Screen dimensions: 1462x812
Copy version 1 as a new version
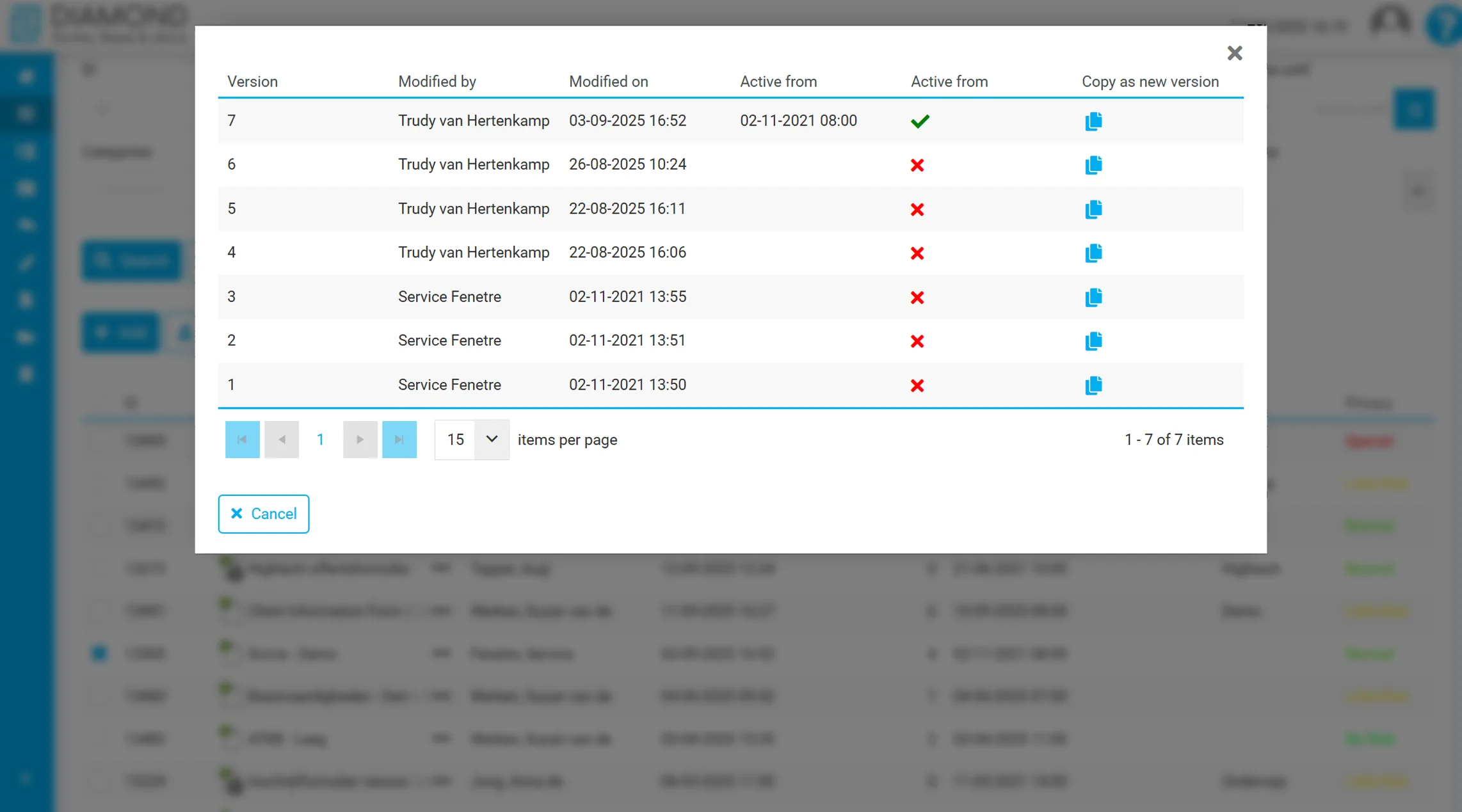1093,385
